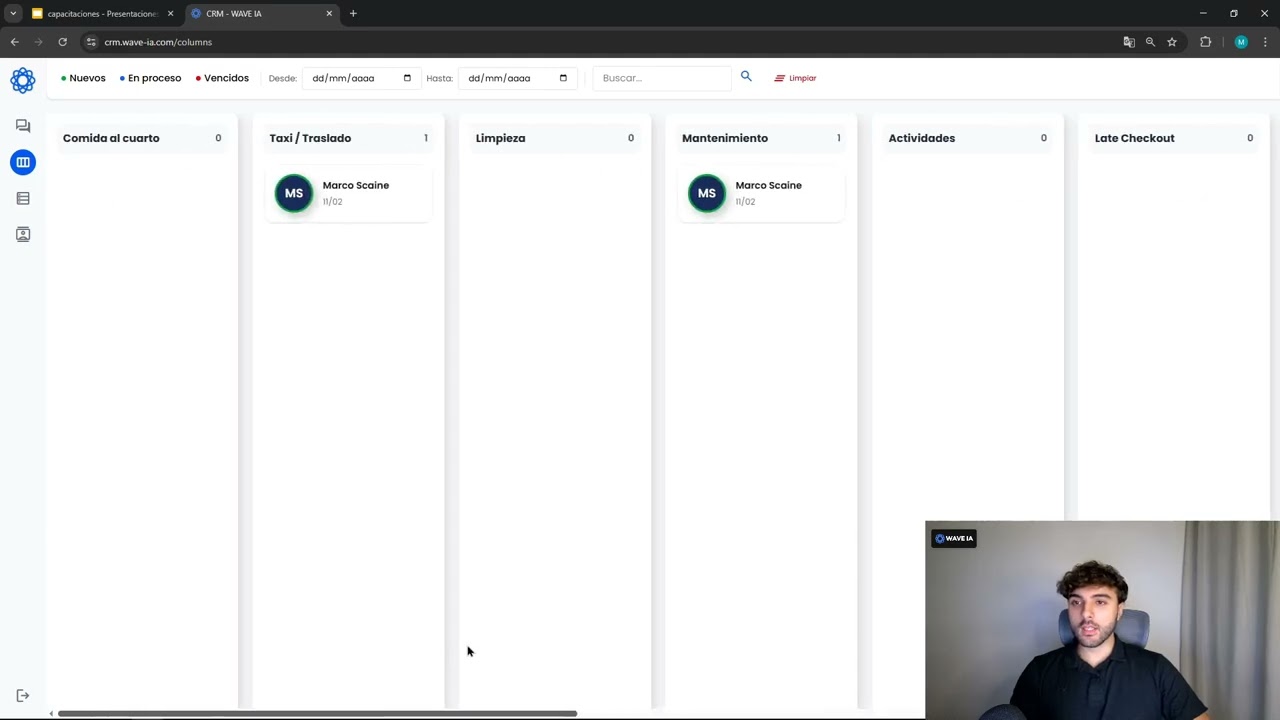Bookmark this page with the star
This screenshot has width=1280, height=720.
tap(1172, 42)
